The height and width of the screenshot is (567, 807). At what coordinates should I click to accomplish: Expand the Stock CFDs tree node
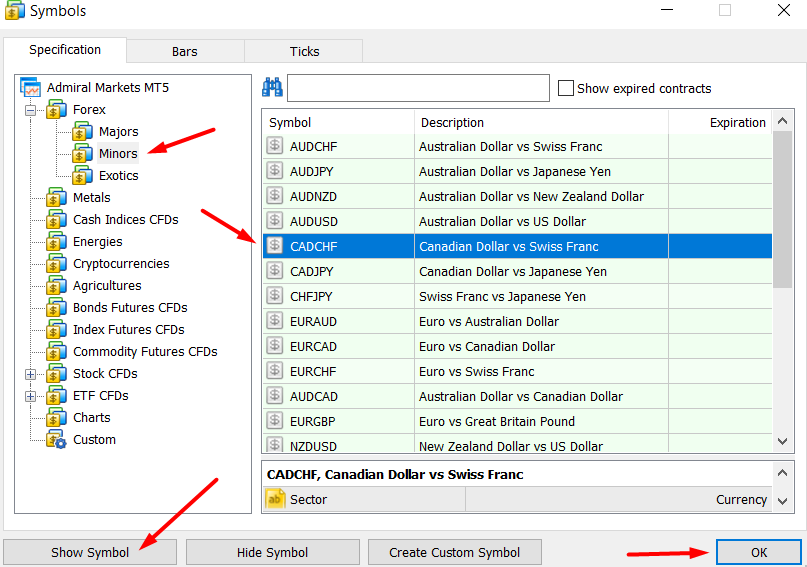(x=30, y=374)
